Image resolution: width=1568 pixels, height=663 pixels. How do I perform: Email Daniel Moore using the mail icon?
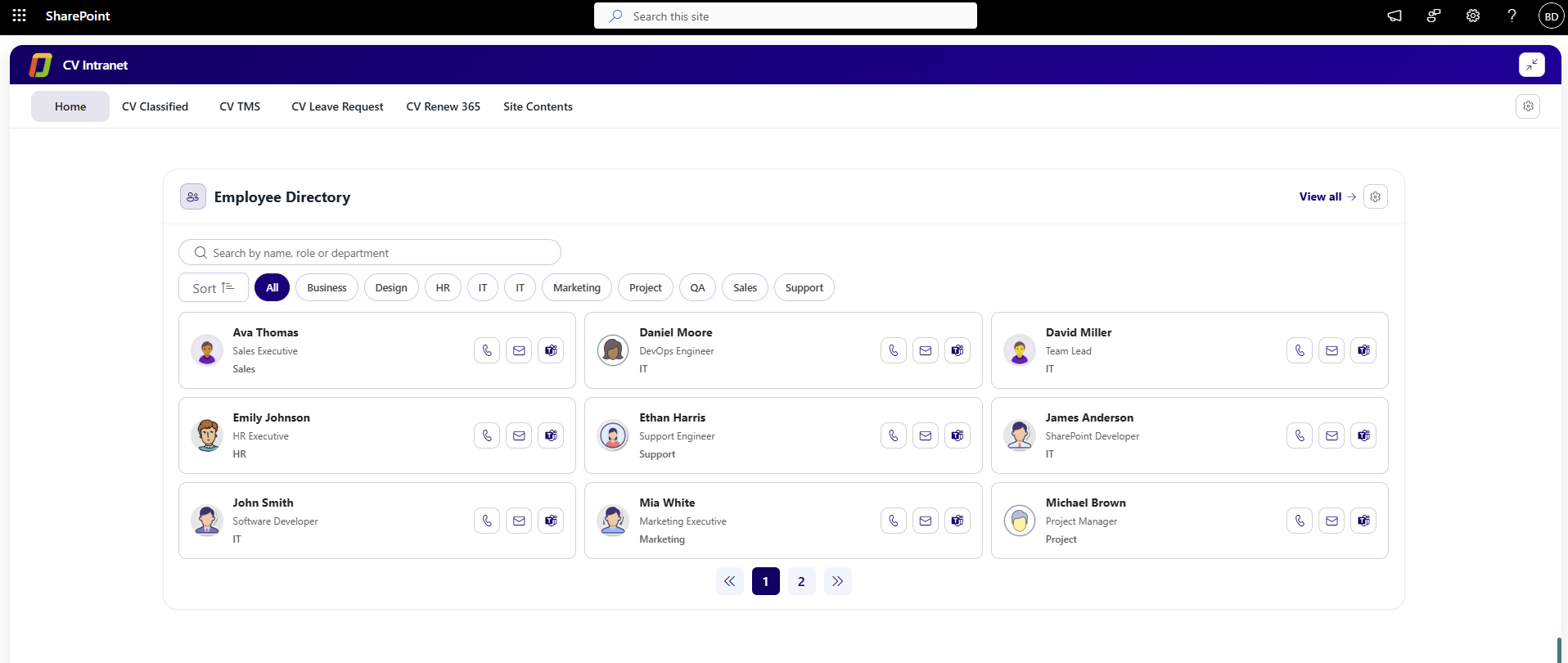pos(926,350)
